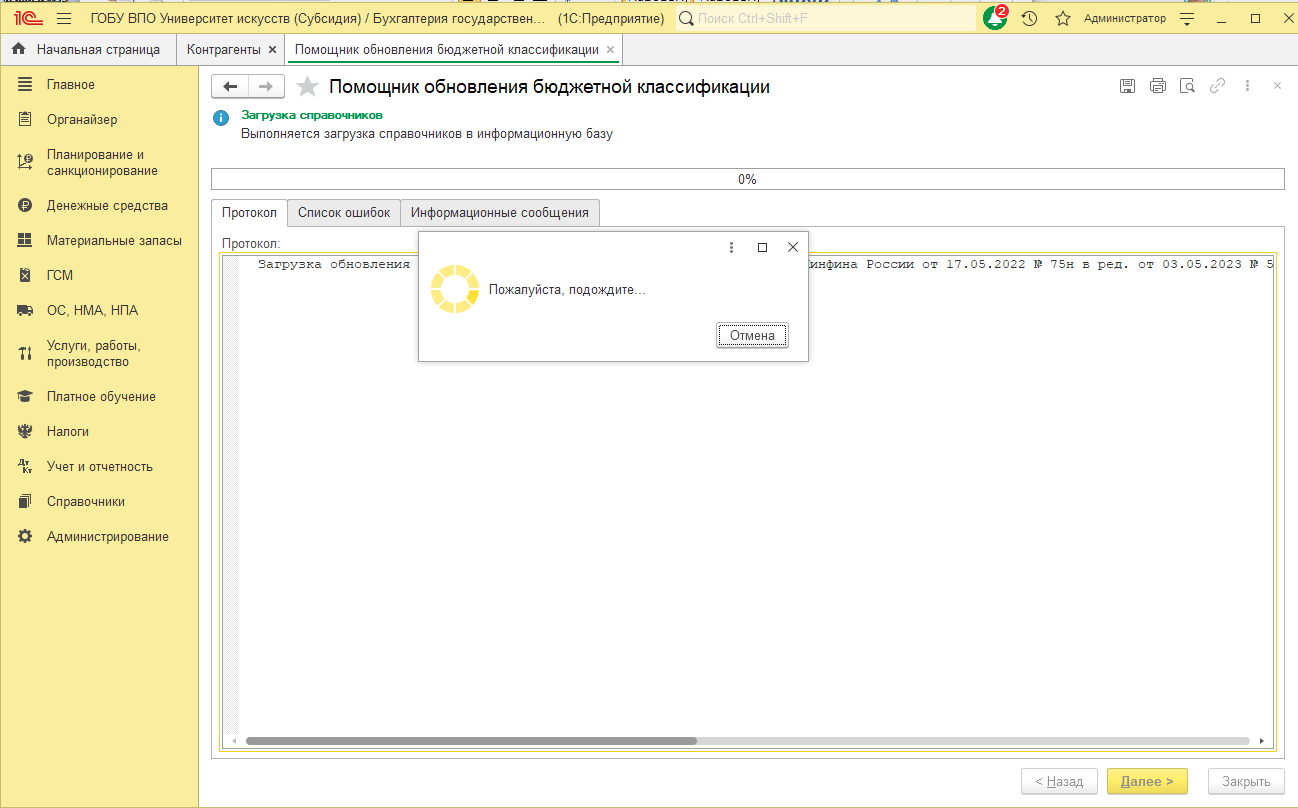Click the Администратор user name
This screenshot has width=1298, height=808.
pos(1125,19)
